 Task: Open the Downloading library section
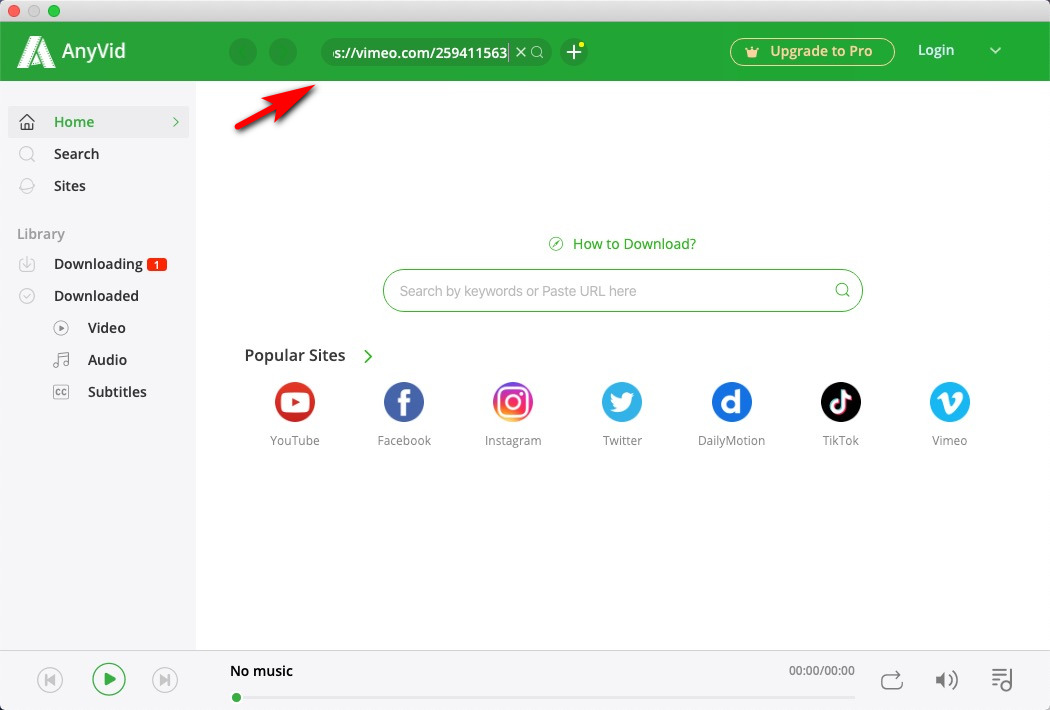(x=98, y=264)
